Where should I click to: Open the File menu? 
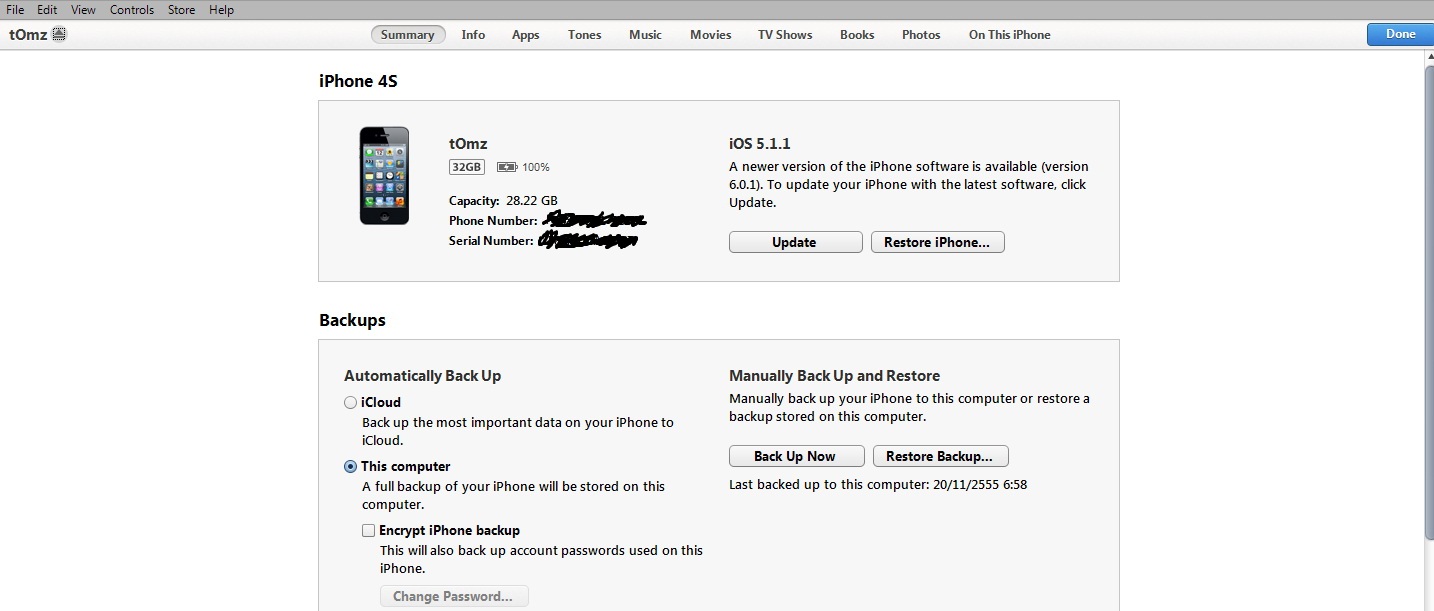15,10
